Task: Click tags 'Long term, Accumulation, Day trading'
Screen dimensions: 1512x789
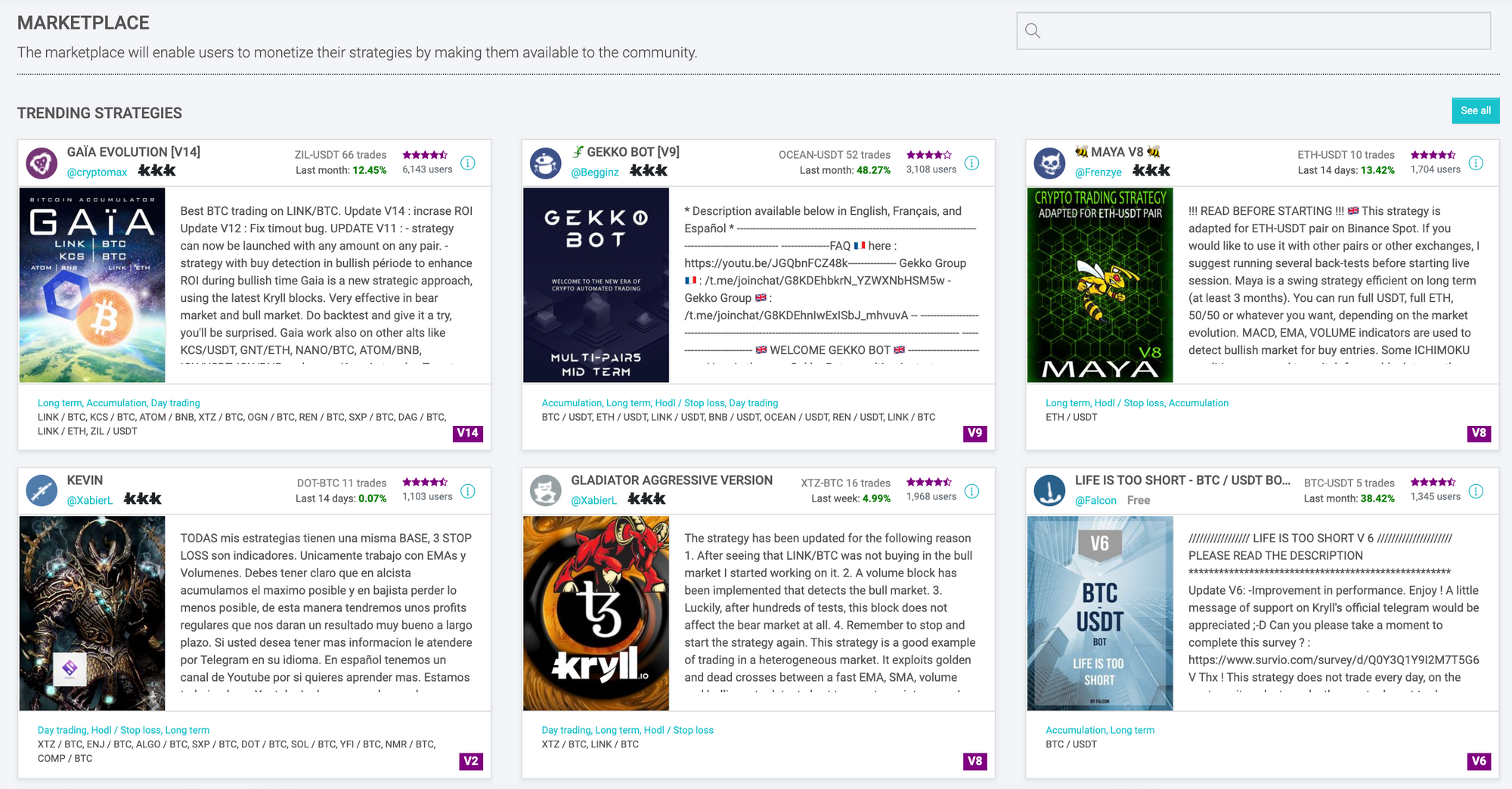Action: [119, 403]
